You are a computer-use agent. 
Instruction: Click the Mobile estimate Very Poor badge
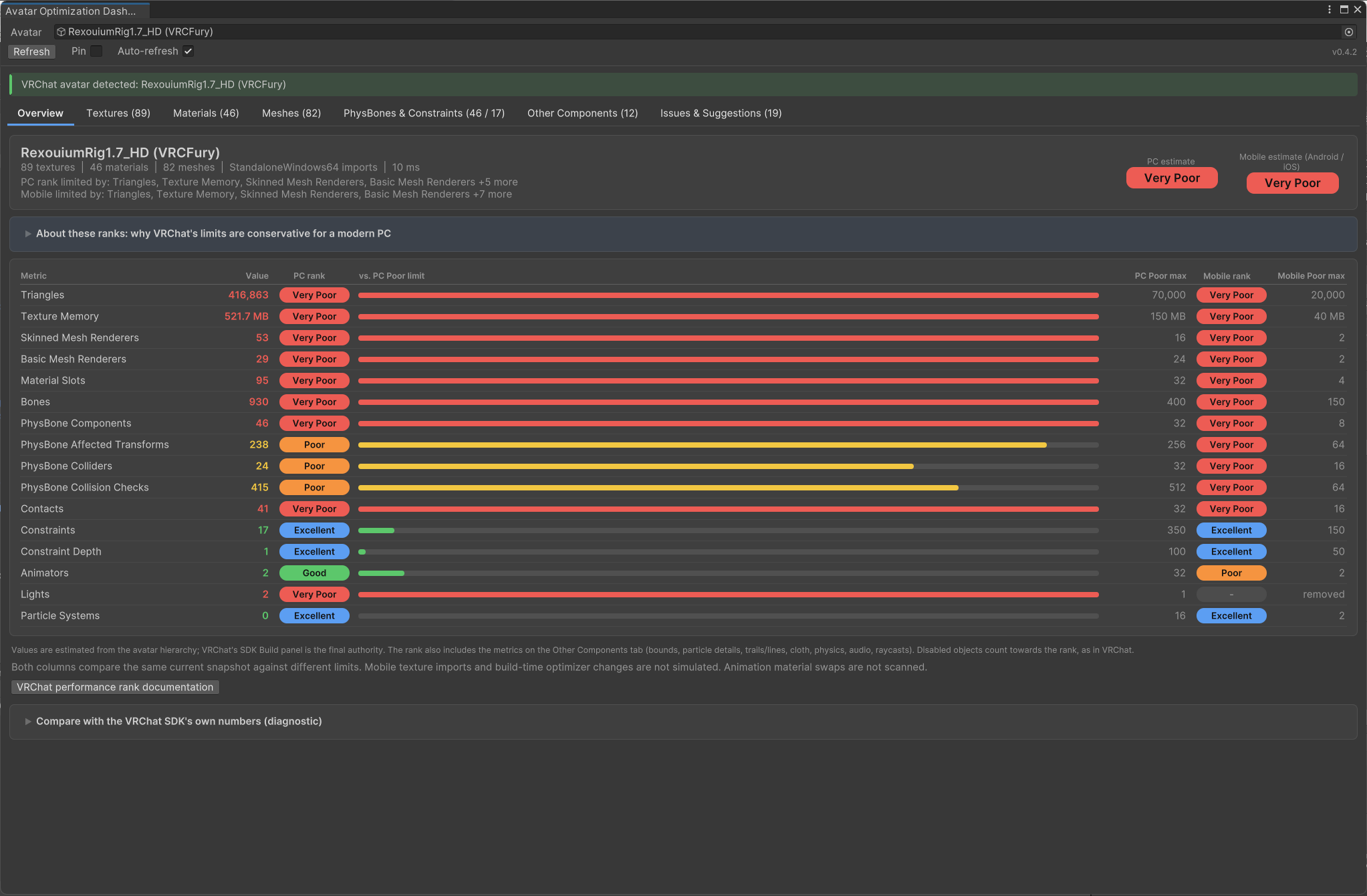pyautogui.click(x=1292, y=183)
